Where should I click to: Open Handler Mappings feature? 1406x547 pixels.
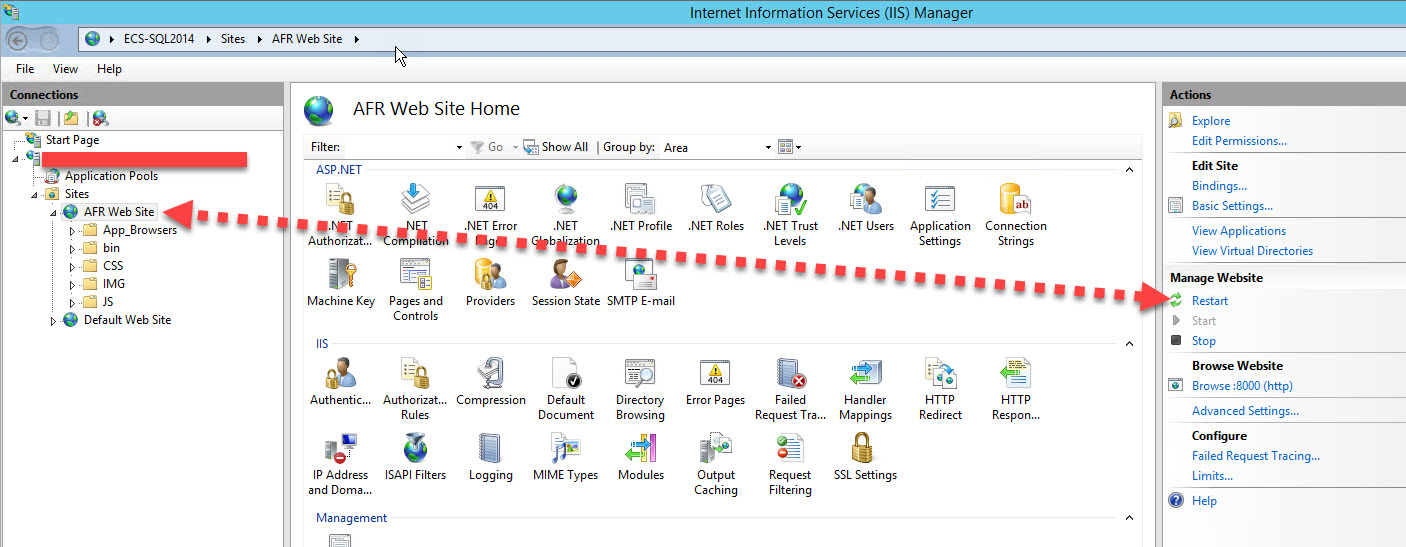click(866, 388)
